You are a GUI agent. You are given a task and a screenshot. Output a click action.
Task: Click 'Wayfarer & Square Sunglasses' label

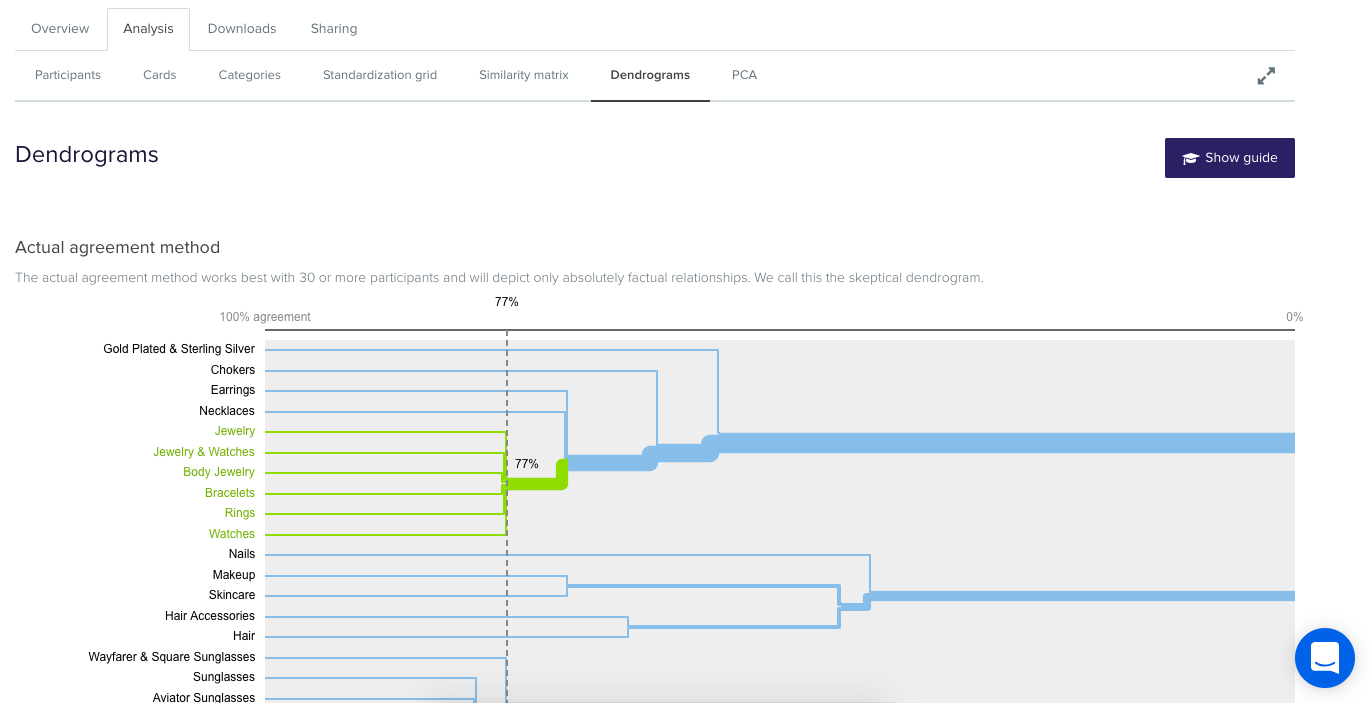(x=172, y=657)
